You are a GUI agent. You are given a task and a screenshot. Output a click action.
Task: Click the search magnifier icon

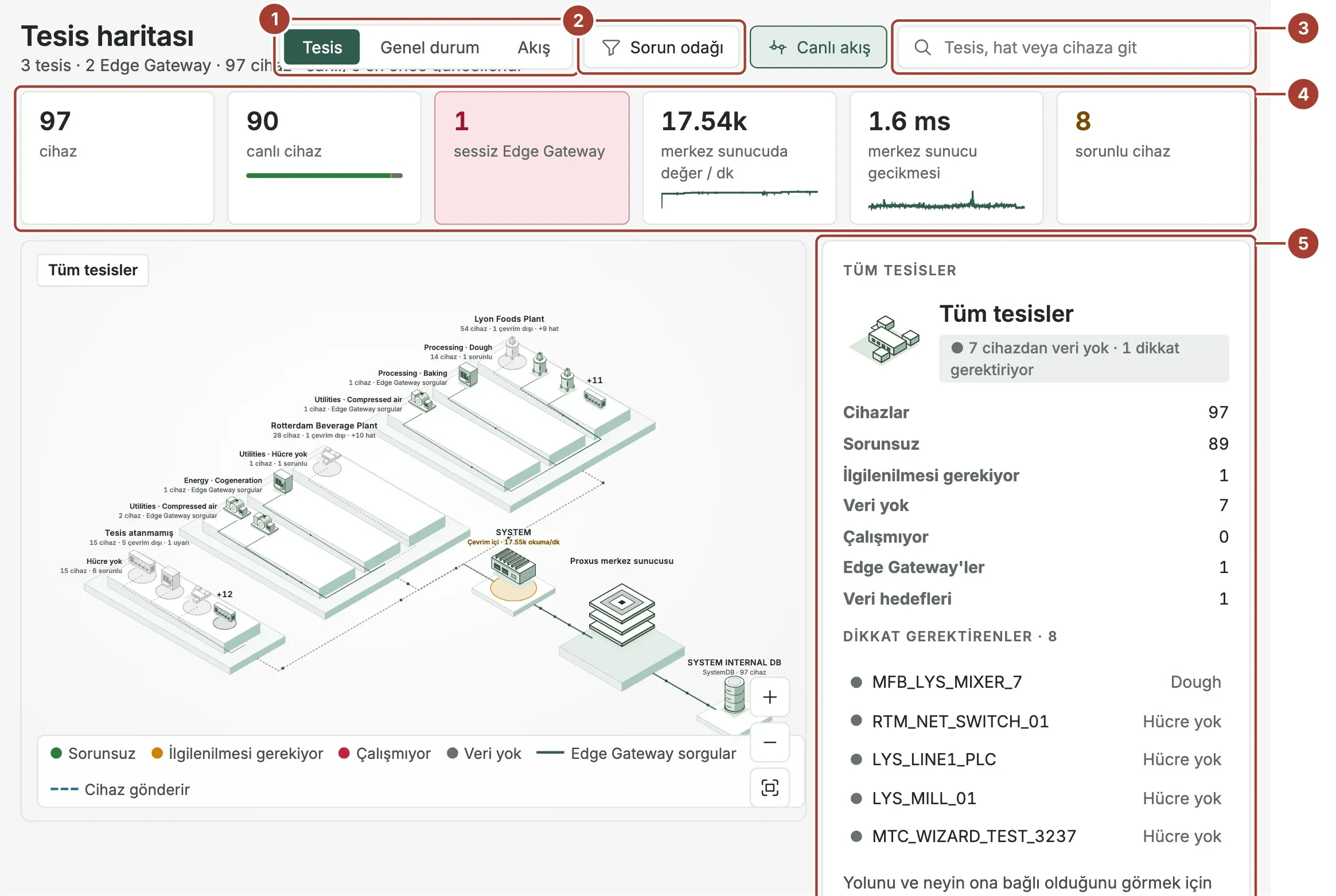pos(922,47)
